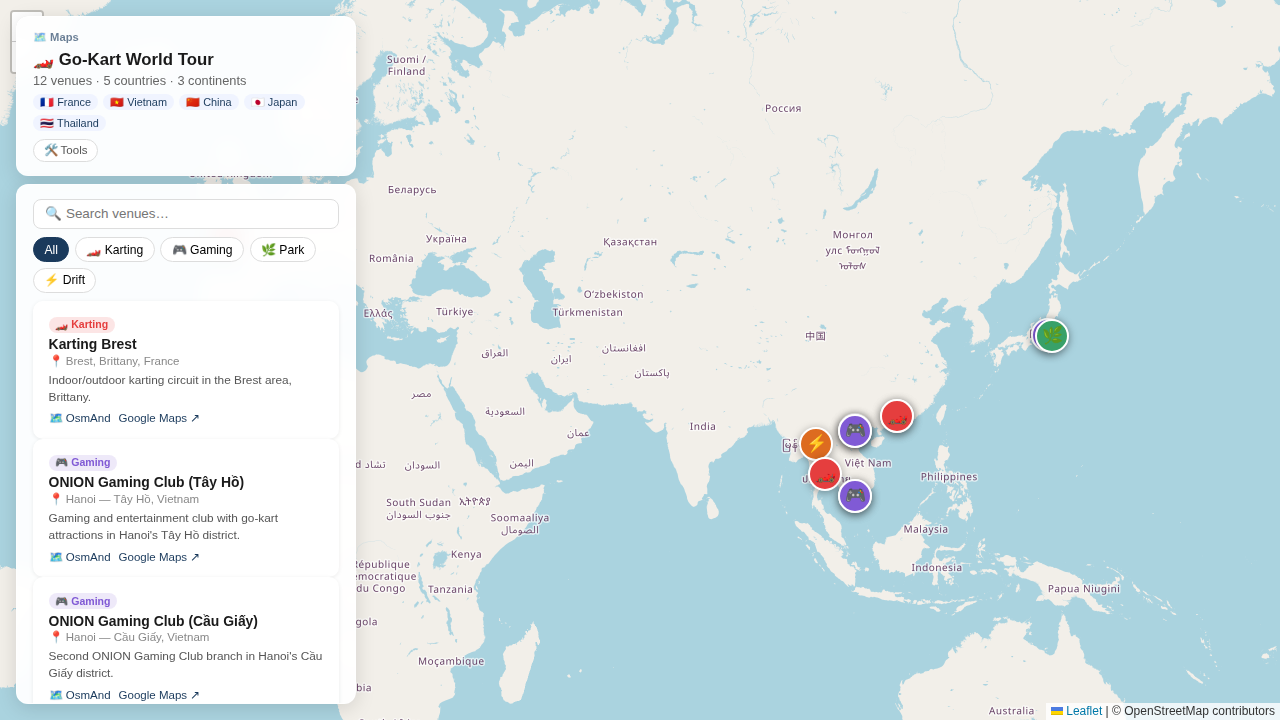1280x720 pixels.
Task: Select ONION Gaming Club (Cầu Giấy) title
Action: [x=153, y=621]
